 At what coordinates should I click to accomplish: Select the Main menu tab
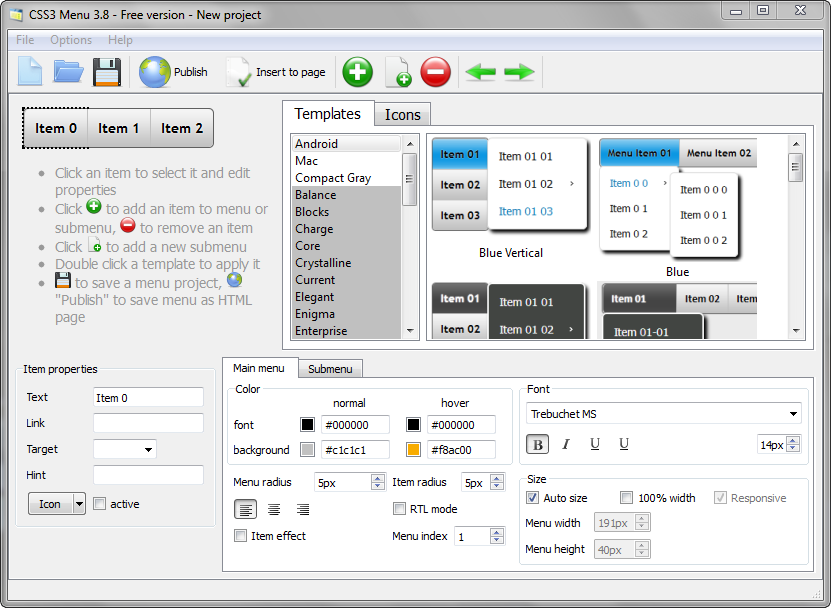tap(259, 368)
